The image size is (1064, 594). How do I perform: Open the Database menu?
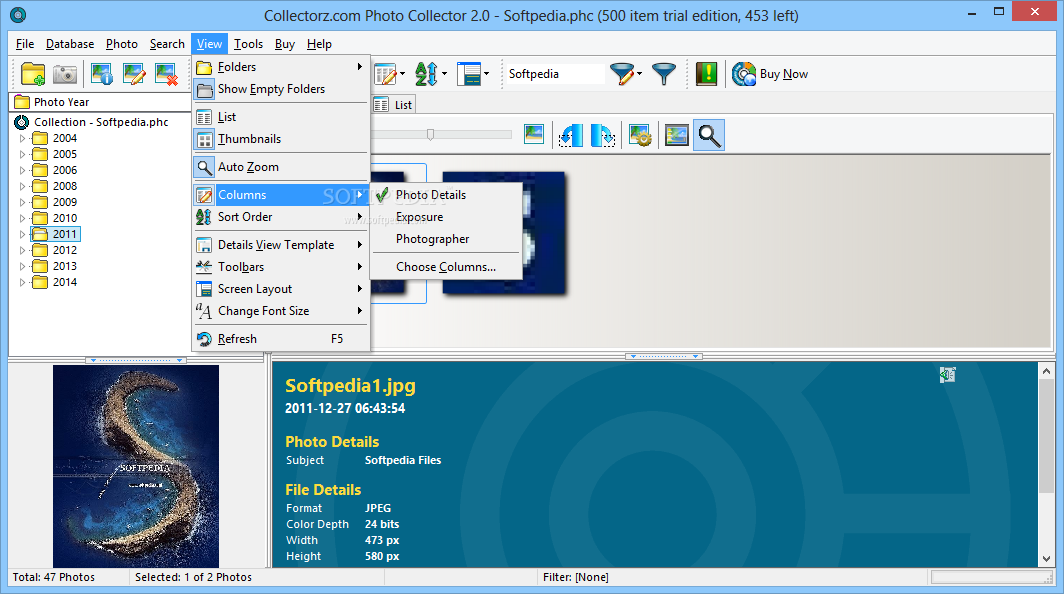point(70,44)
